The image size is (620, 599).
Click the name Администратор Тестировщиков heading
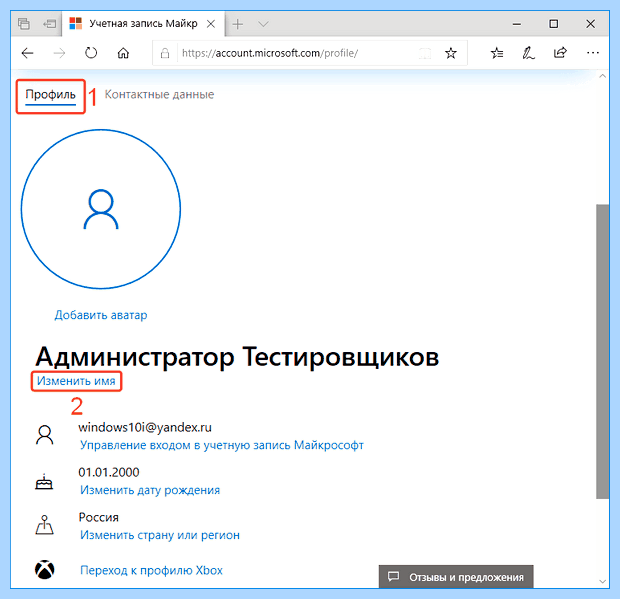point(237,357)
